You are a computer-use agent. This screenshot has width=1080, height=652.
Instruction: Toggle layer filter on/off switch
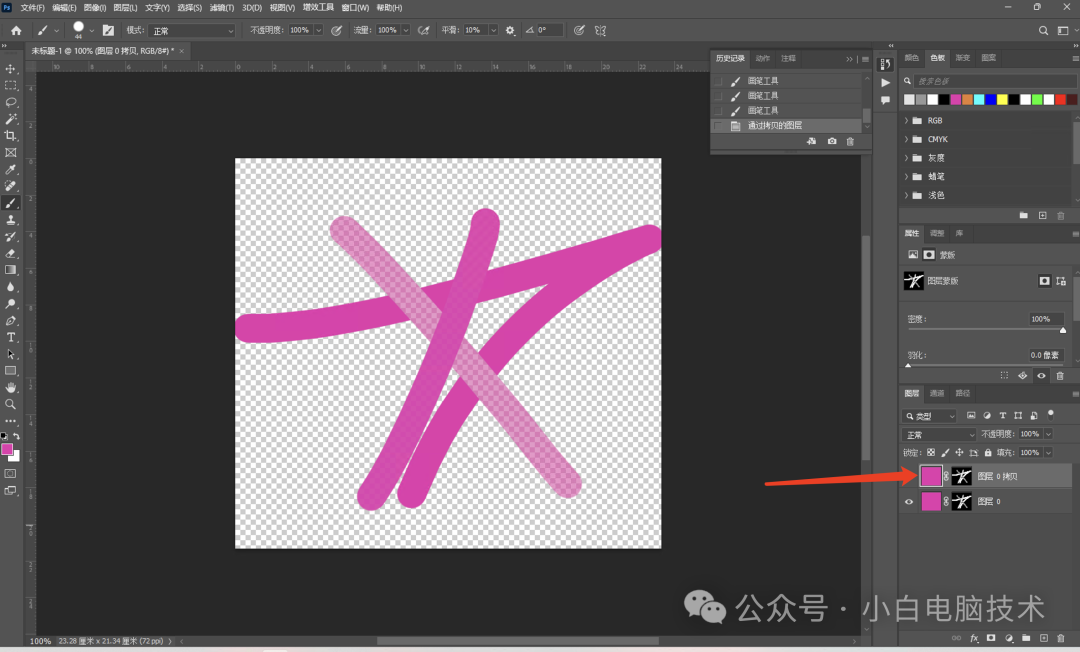(x=1050, y=414)
